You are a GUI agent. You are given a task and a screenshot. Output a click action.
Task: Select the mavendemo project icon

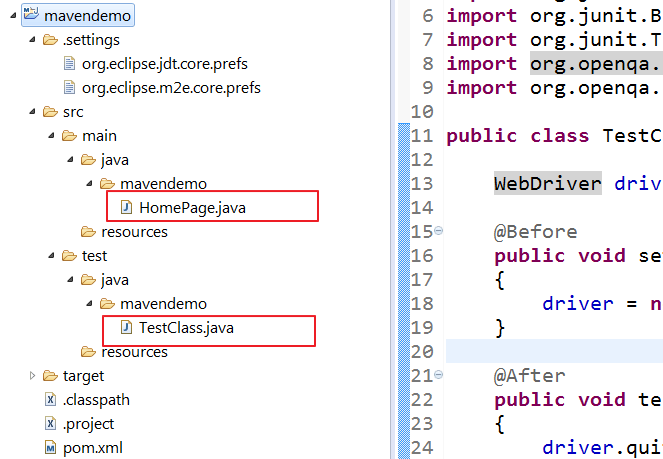click(31, 14)
